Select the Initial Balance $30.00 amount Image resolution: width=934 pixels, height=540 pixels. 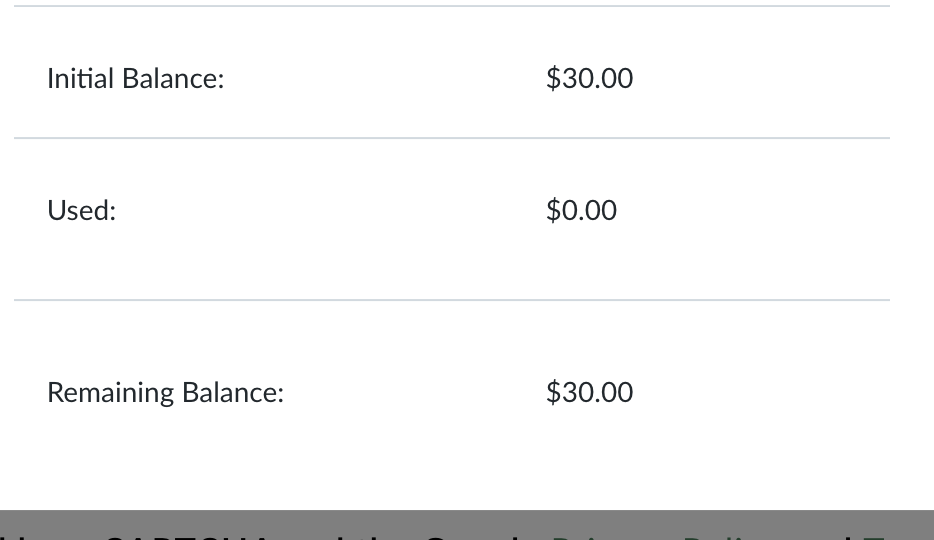(x=589, y=79)
